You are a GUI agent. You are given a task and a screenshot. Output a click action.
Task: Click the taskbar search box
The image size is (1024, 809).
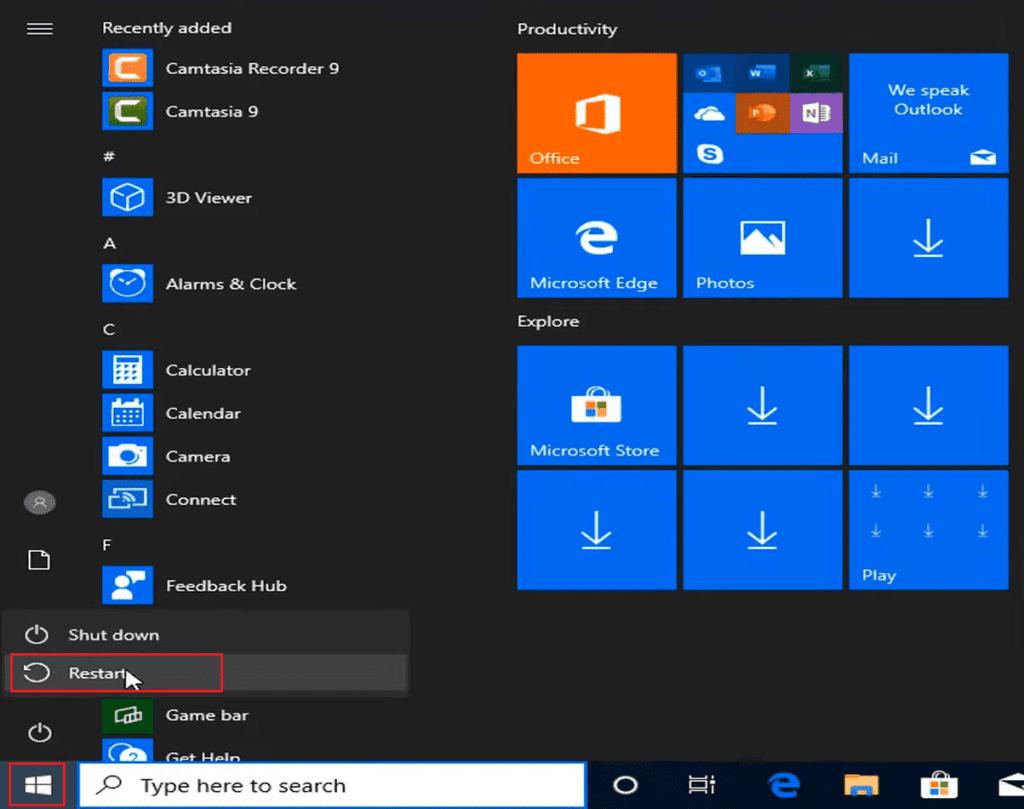[x=332, y=785]
